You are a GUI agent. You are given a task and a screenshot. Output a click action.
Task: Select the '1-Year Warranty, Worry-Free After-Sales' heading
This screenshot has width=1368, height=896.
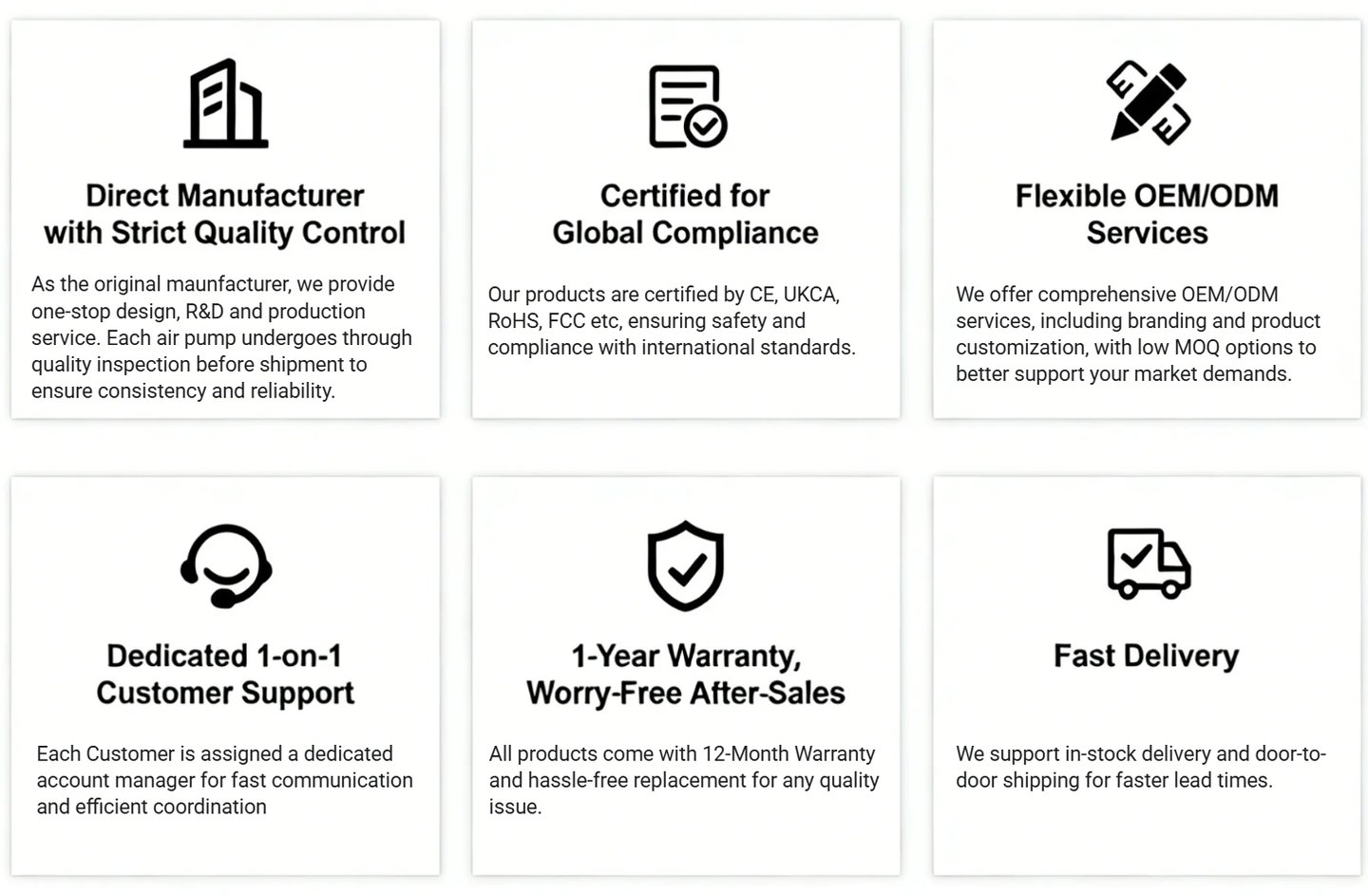[686, 674]
